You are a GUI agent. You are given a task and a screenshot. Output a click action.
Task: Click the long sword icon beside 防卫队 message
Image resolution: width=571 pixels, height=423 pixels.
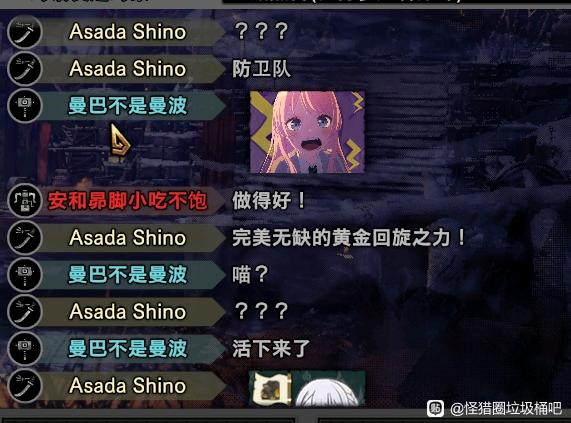(25, 69)
